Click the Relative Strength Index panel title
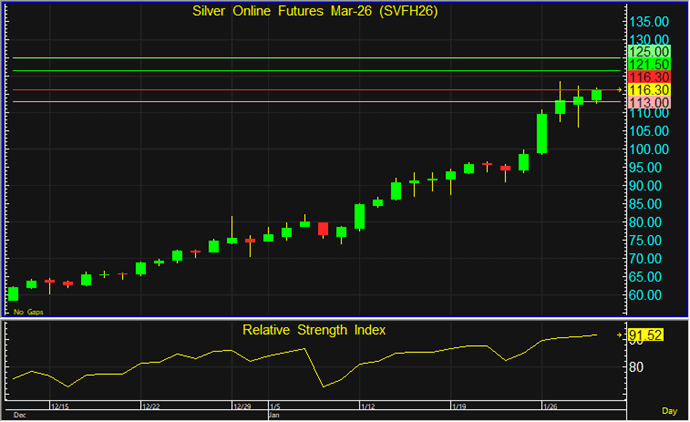 (x=314, y=329)
